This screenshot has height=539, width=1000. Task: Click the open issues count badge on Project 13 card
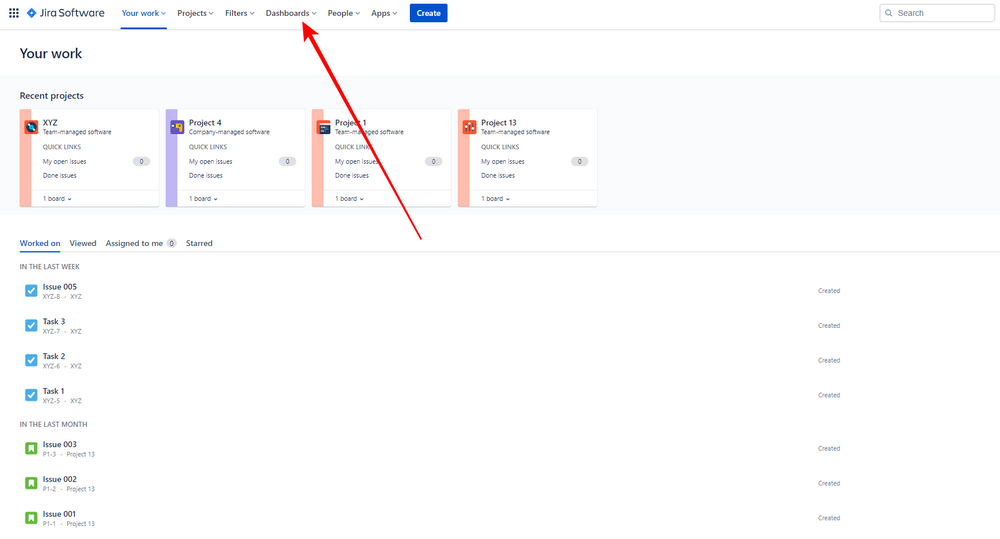pos(579,161)
